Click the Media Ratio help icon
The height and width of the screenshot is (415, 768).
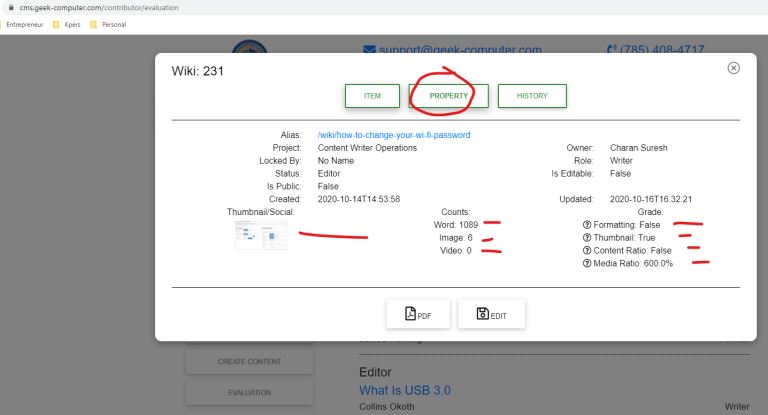point(587,263)
